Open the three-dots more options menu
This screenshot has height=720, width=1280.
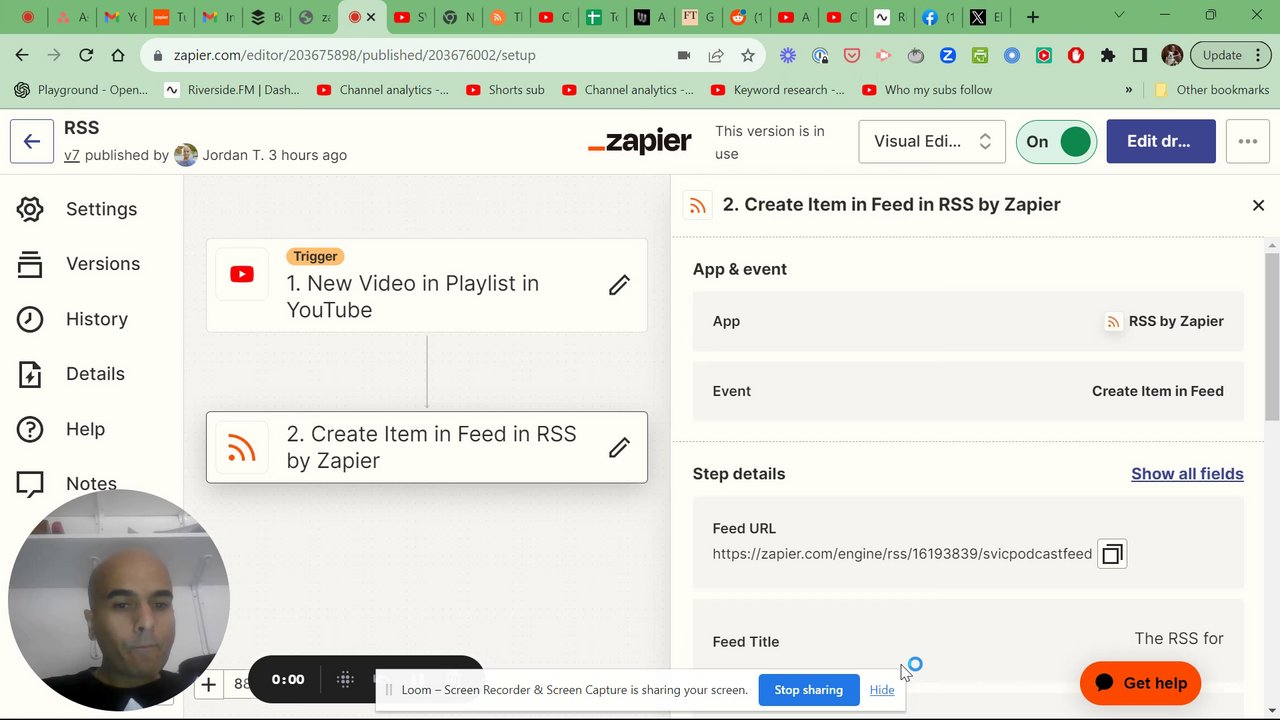coord(1247,141)
